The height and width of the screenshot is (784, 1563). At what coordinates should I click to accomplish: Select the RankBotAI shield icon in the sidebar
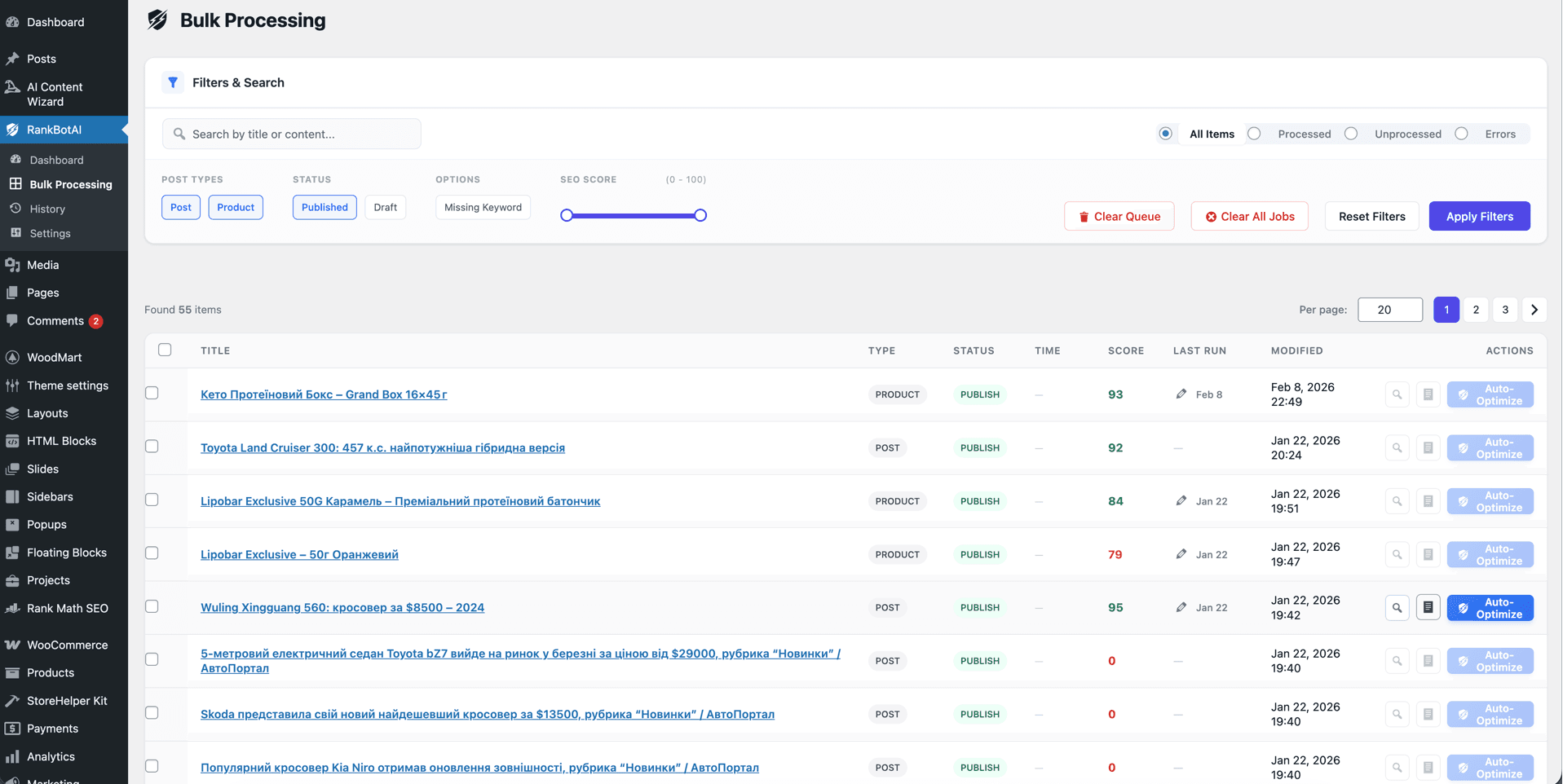[12, 129]
